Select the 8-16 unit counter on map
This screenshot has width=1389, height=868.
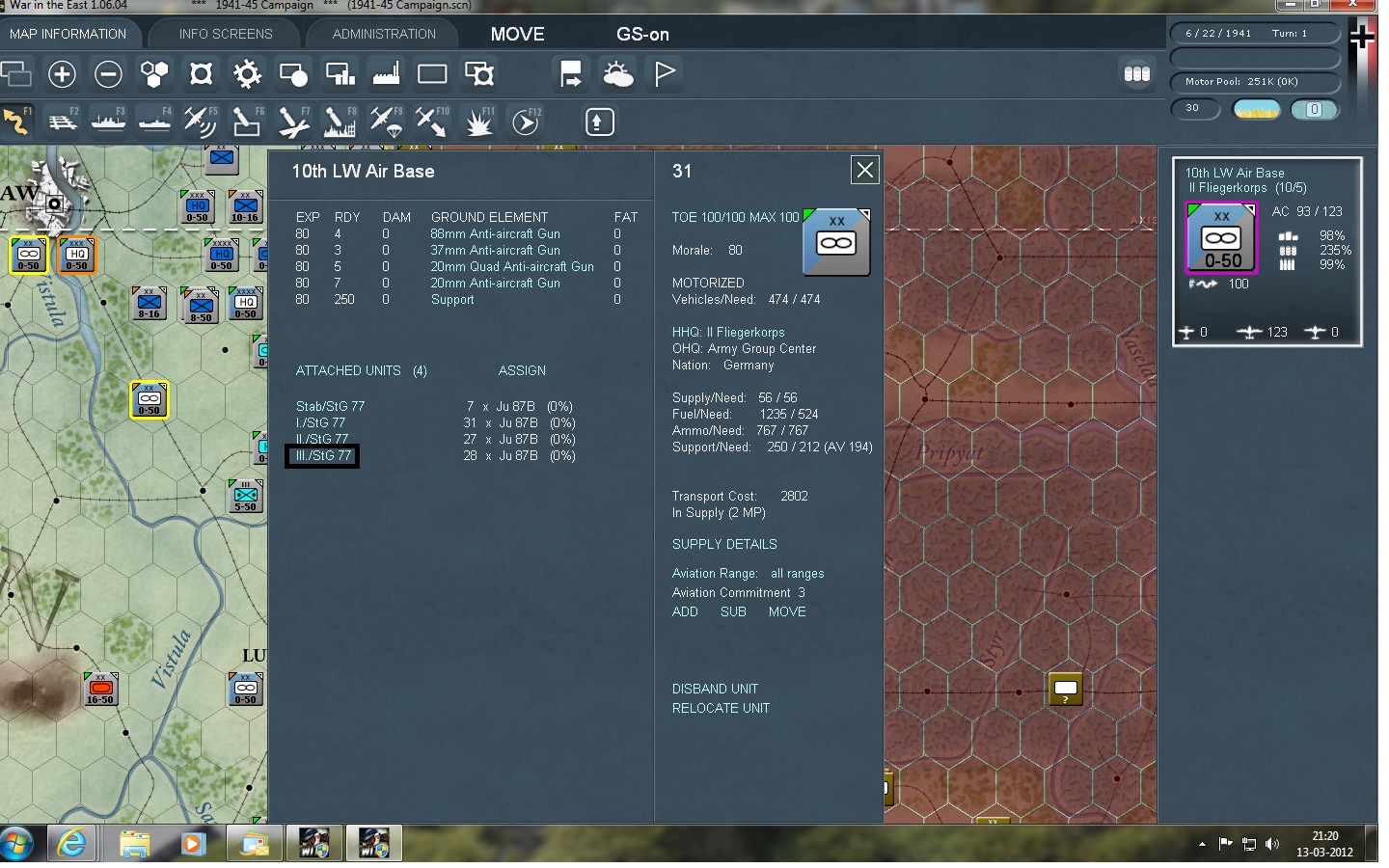150,303
